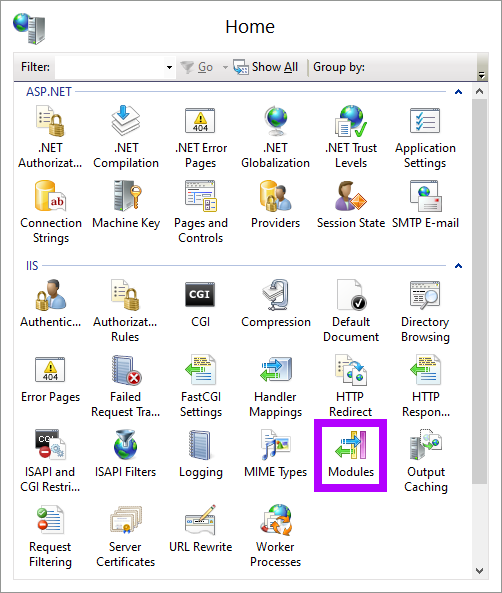
Task: Open Connection Strings feature
Action: coord(51,212)
